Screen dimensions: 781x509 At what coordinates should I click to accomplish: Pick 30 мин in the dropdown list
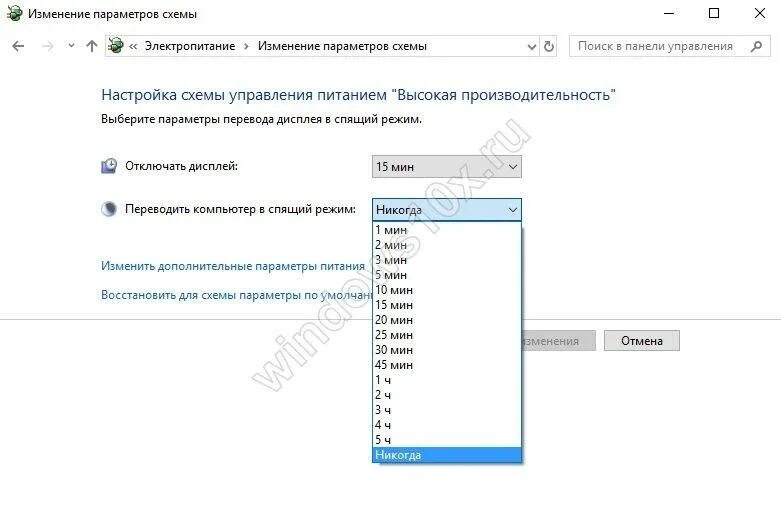pos(447,350)
